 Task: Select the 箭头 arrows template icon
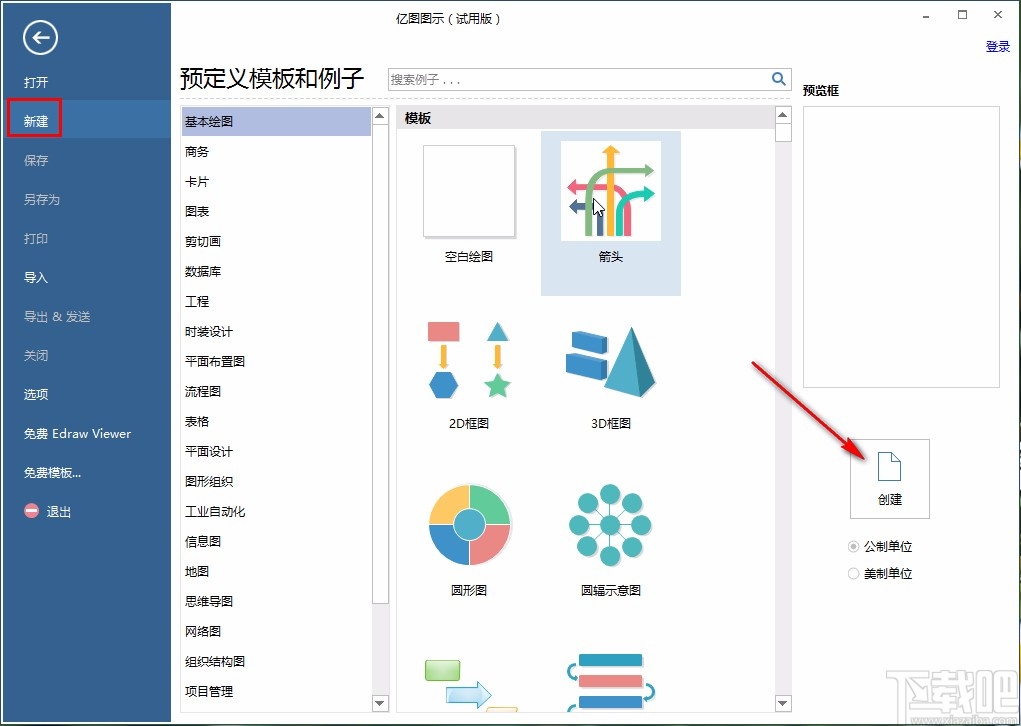(611, 191)
